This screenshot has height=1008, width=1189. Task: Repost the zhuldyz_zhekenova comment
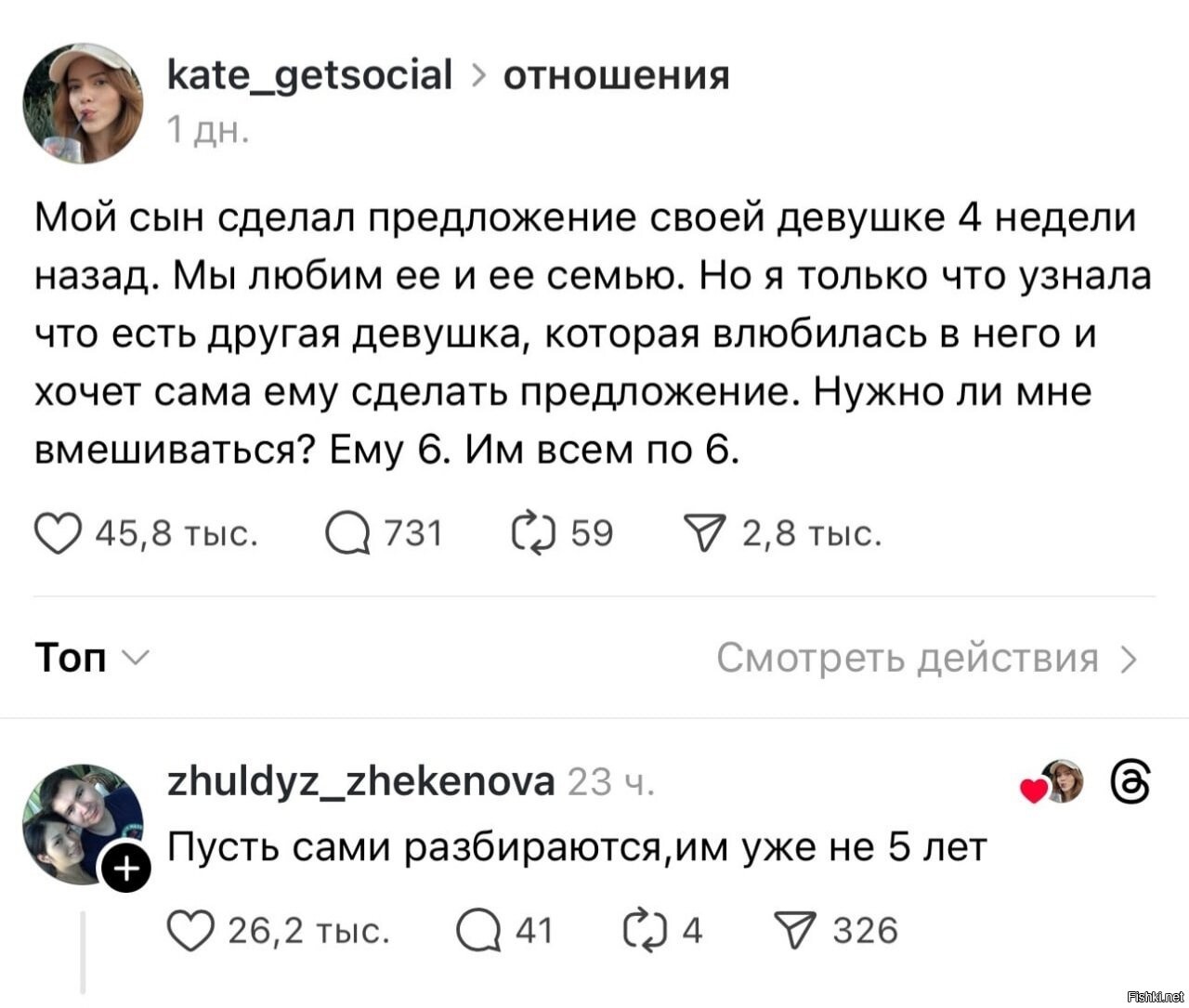[x=643, y=931]
